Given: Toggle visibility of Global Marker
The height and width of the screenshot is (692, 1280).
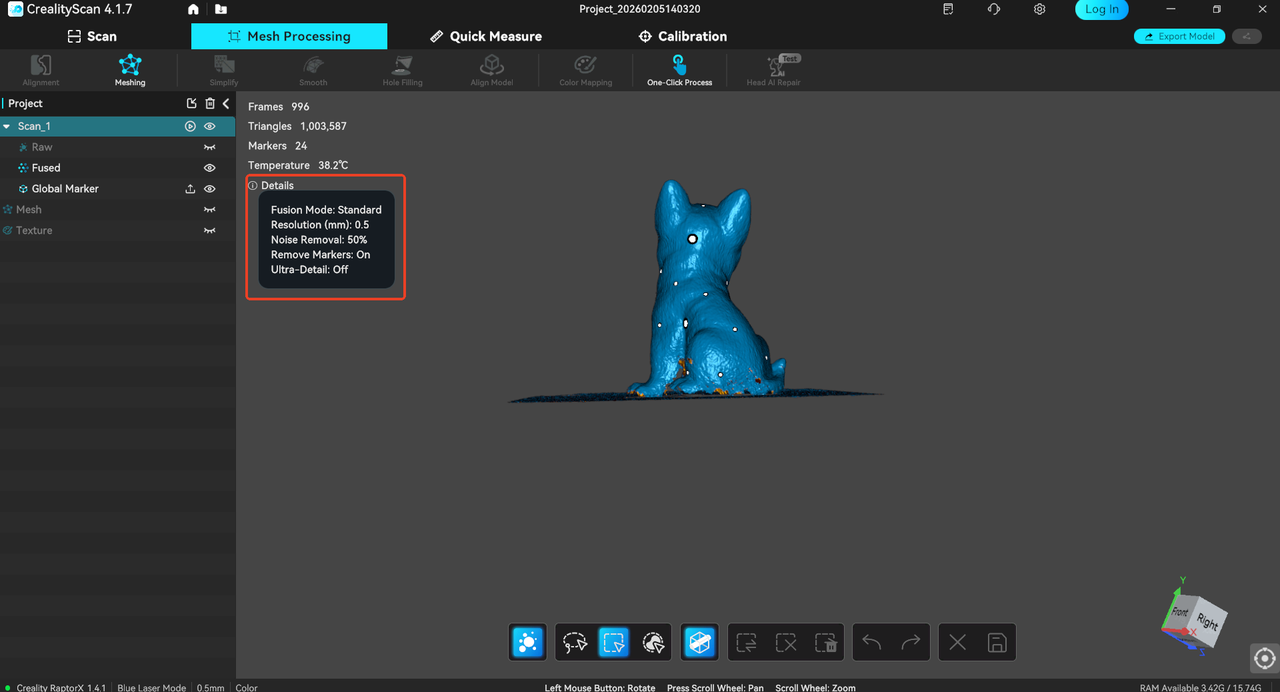Looking at the screenshot, I should 210,189.
